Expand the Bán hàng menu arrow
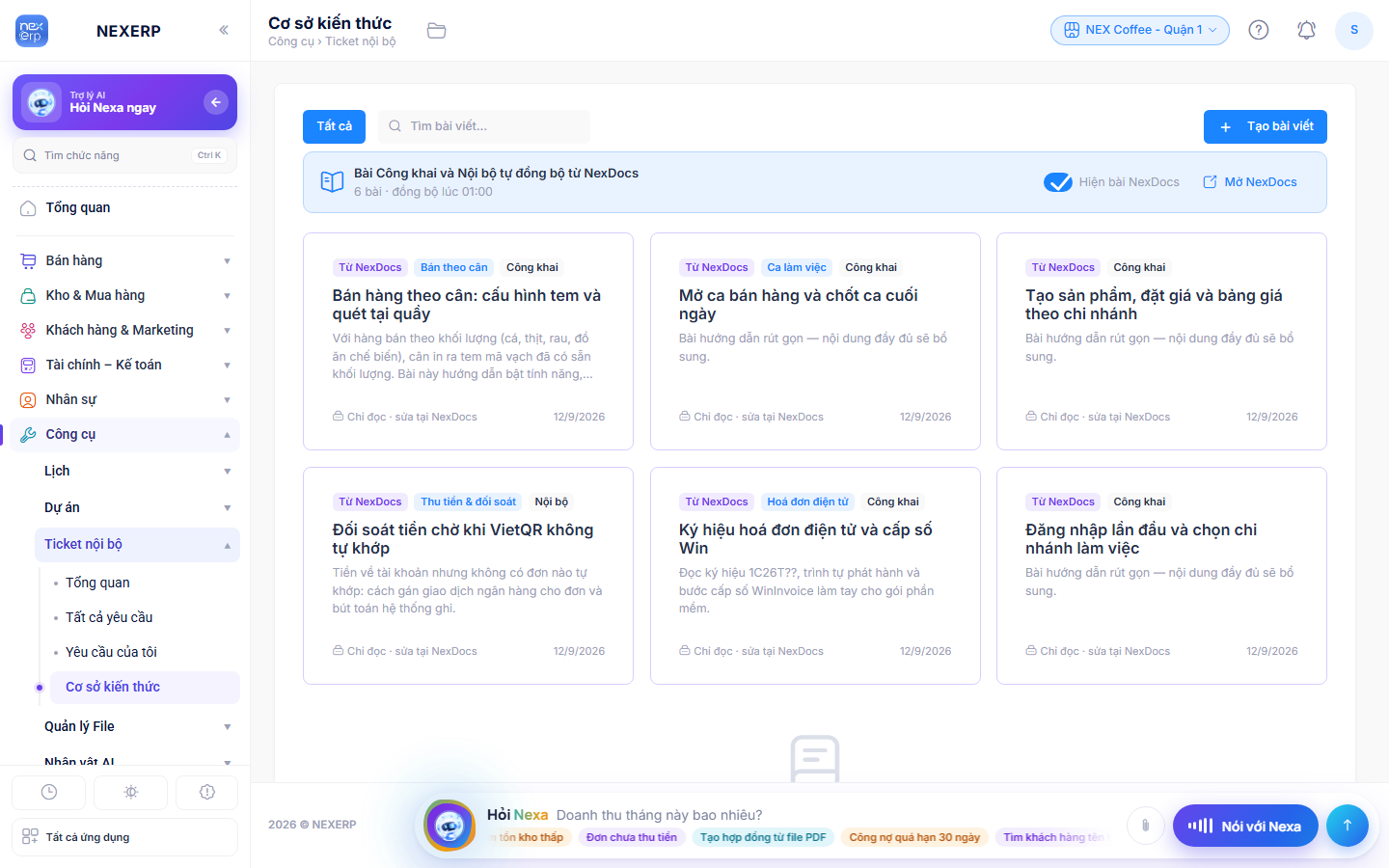1389x868 pixels. click(228, 261)
